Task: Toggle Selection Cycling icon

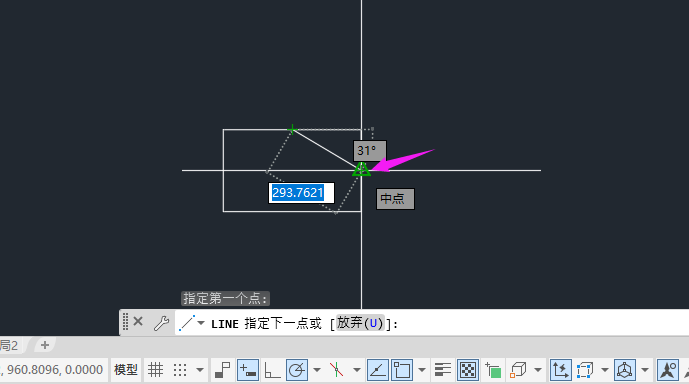Action: pyautogui.click(x=493, y=370)
